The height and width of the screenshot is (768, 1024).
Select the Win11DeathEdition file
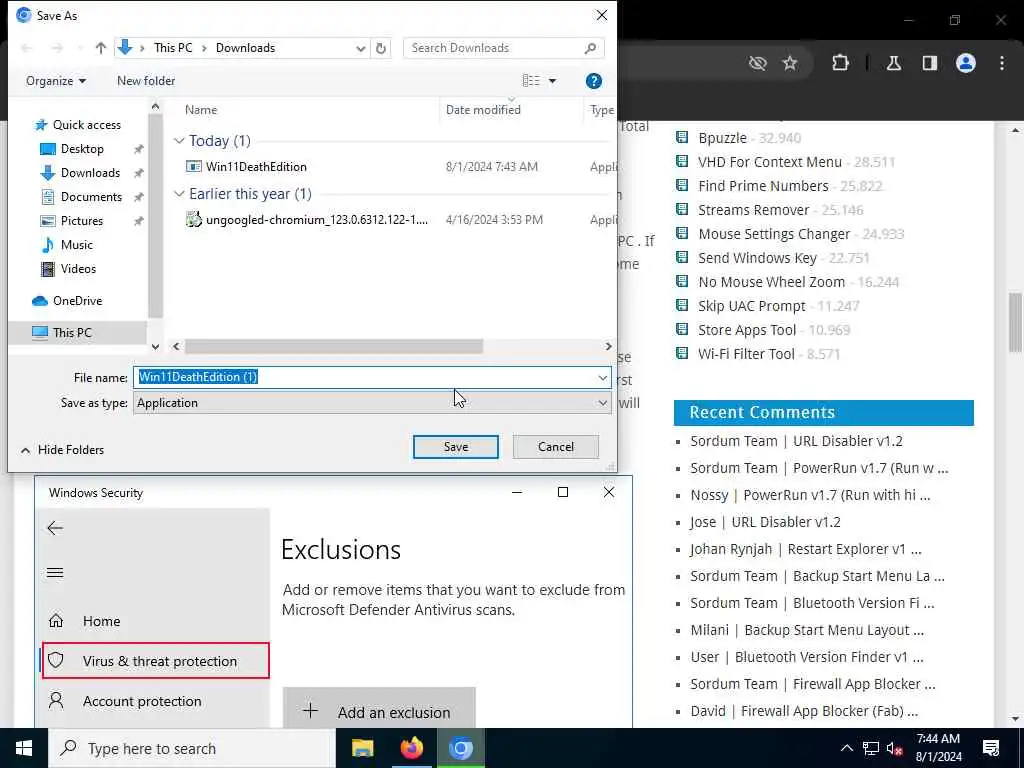256,167
